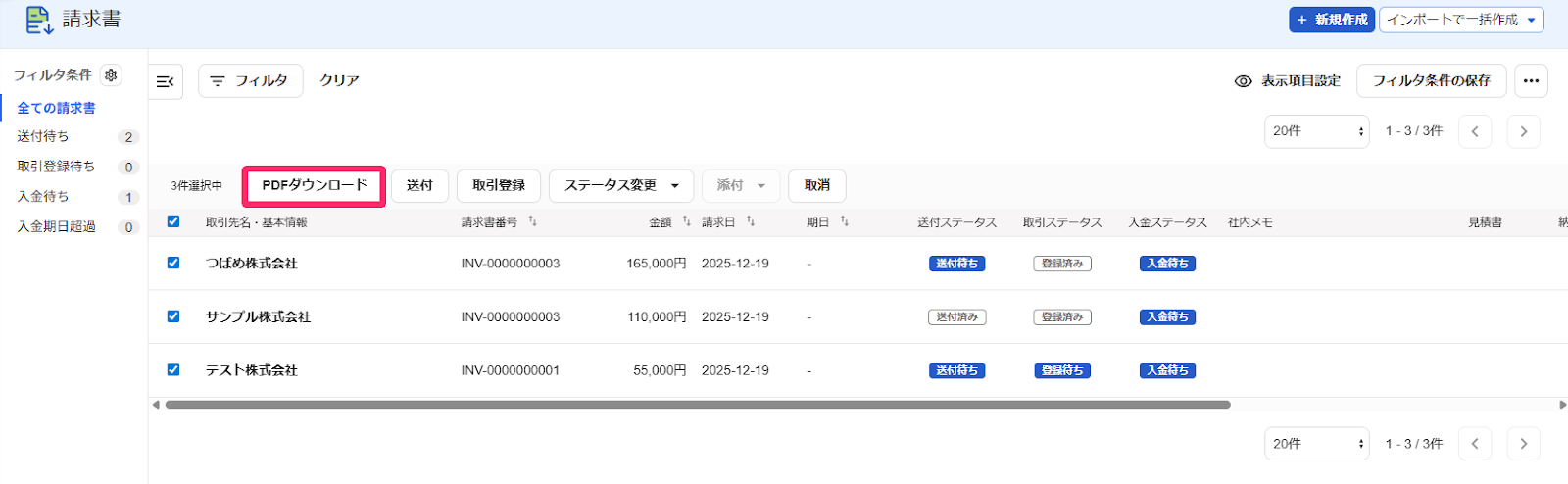Image resolution: width=1568 pixels, height=484 pixels.
Task: Click クリア to clear filters
Action: [339, 81]
